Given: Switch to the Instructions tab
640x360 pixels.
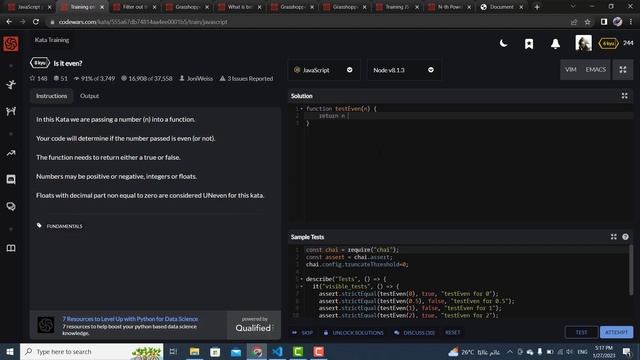Looking at the screenshot, I should tap(51, 96).
